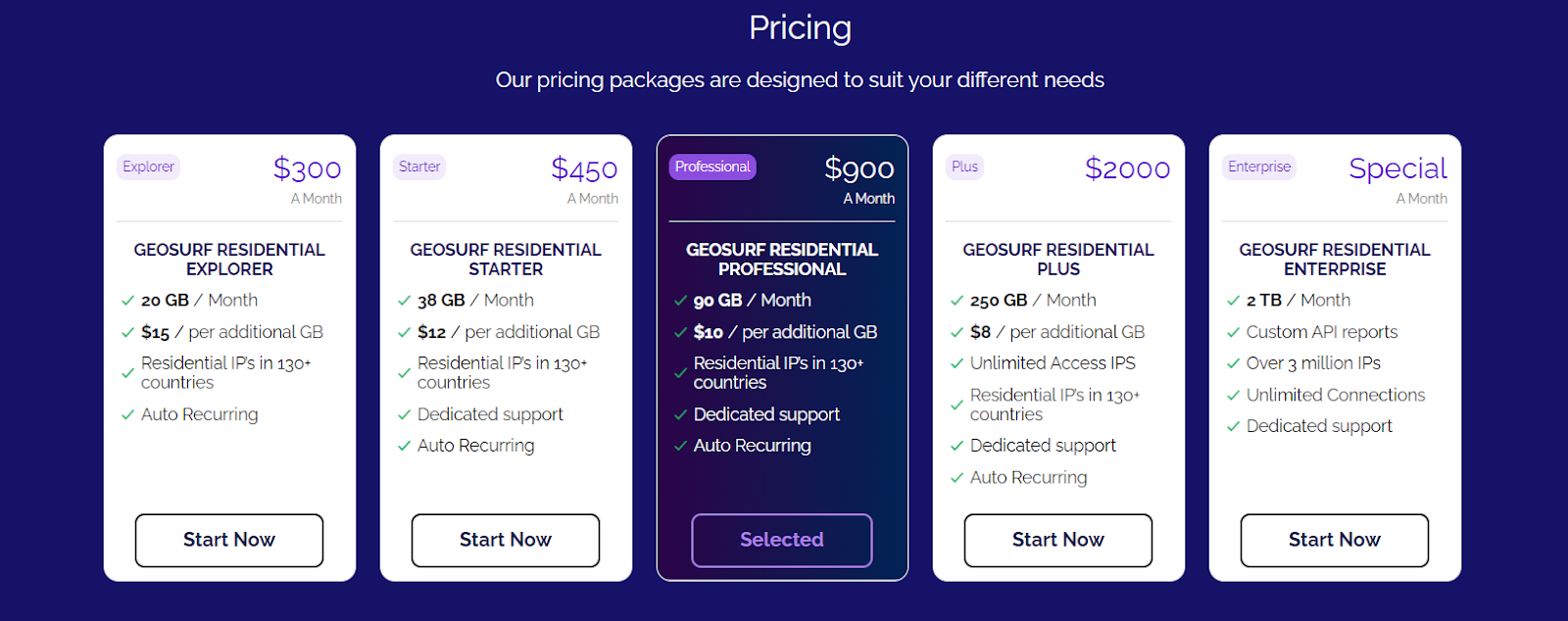Image resolution: width=1568 pixels, height=621 pixels.
Task: Click checkmark next to Professional Dedicated support
Action: pyautogui.click(x=680, y=415)
